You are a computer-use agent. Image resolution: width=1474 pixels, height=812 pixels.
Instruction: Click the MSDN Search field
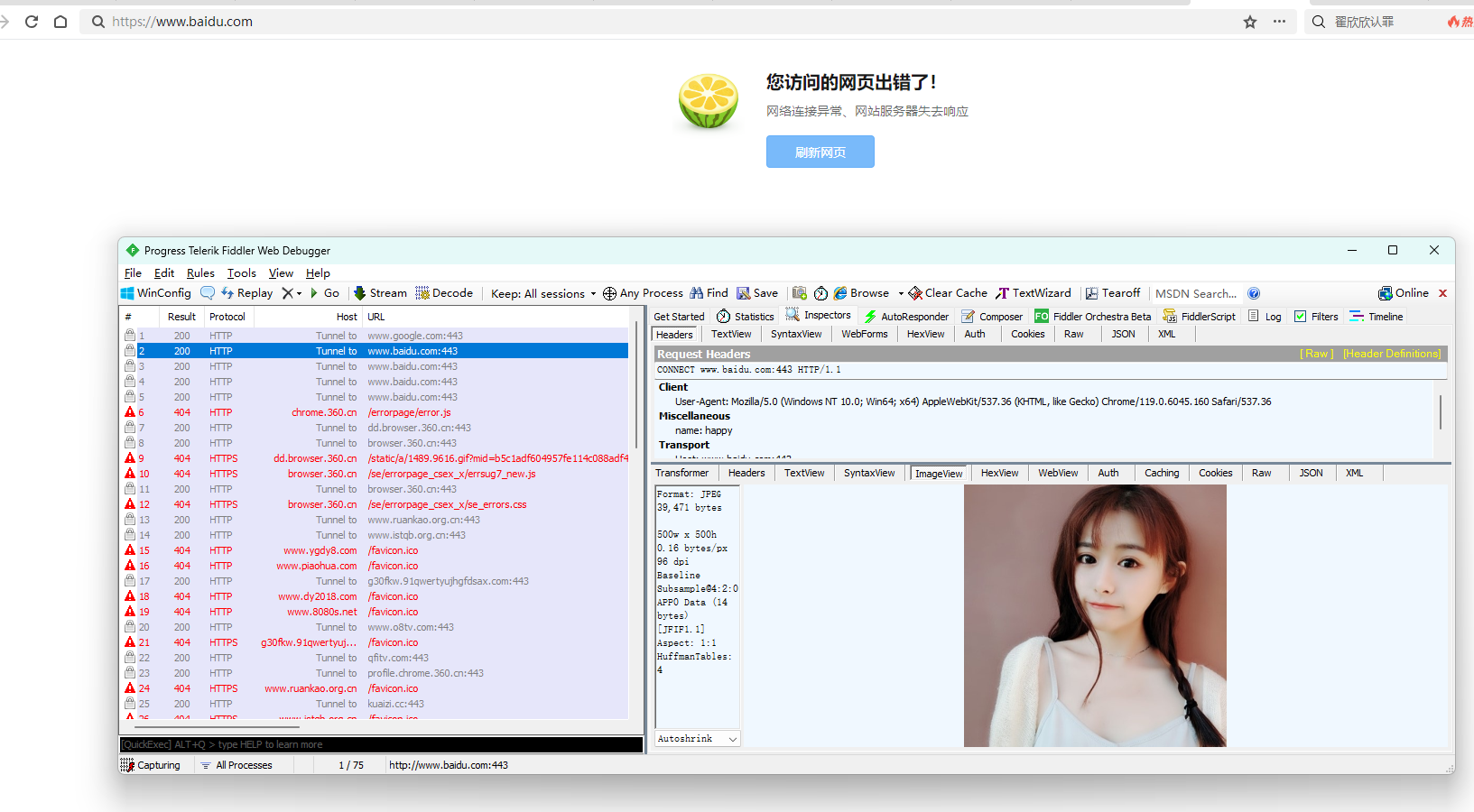(1196, 293)
